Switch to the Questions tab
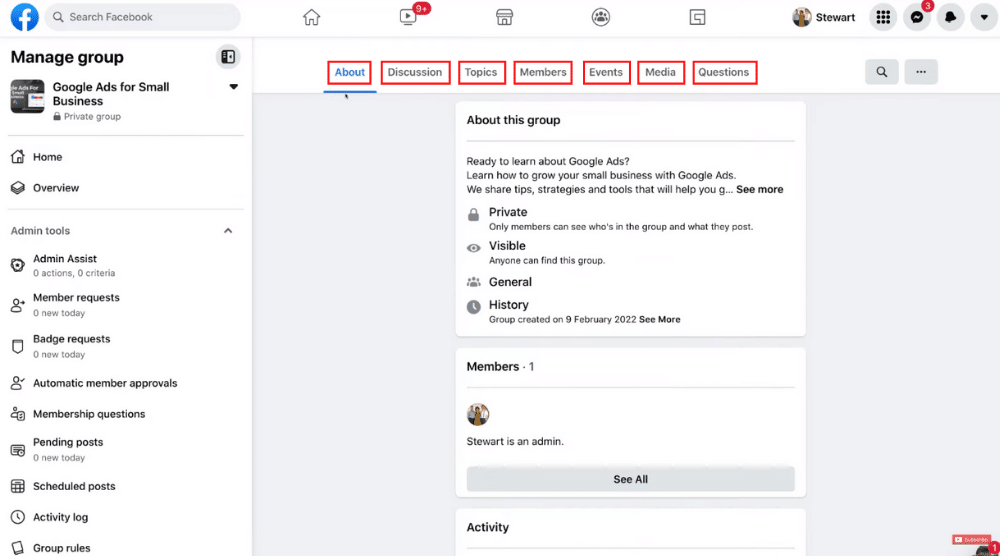 tap(724, 73)
